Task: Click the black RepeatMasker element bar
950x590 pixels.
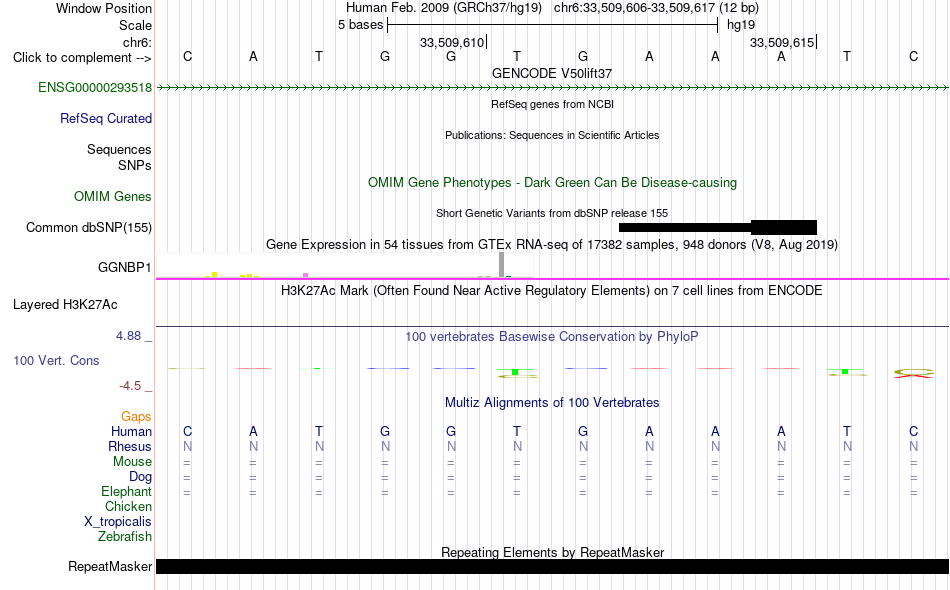Action: 552,566
